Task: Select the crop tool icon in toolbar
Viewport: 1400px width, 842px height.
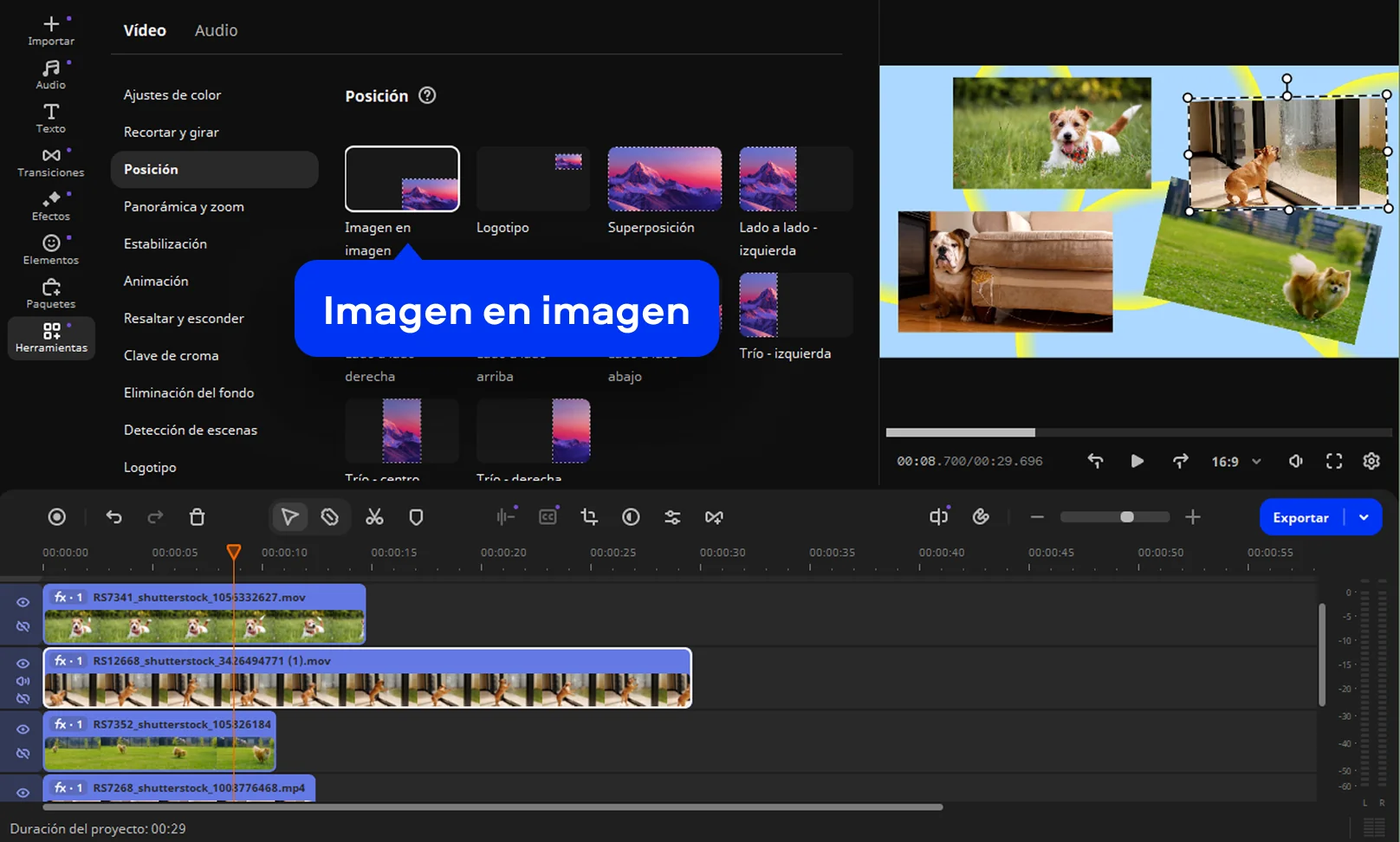Action: point(589,517)
